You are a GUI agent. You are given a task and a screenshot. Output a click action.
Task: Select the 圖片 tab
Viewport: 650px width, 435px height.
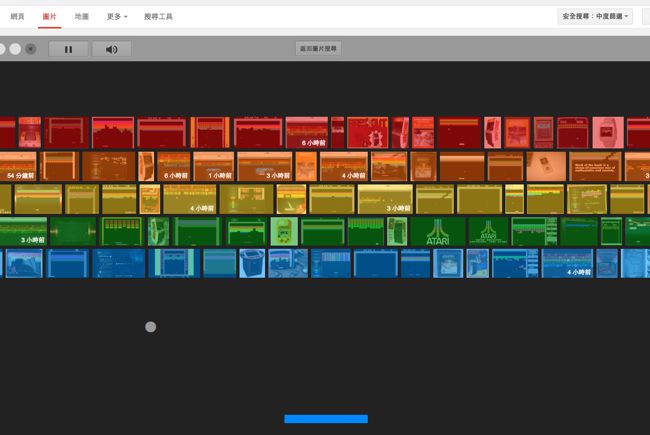click(x=49, y=17)
